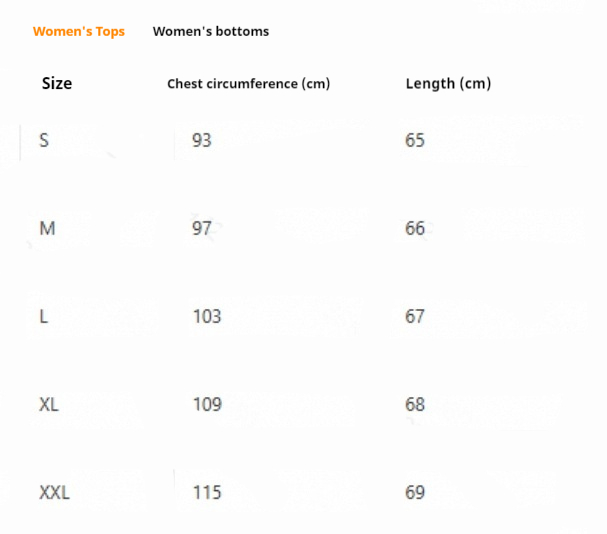The height and width of the screenshot is (534, 607).
Task: Click the chest value 115
Action: pos(207,492)
